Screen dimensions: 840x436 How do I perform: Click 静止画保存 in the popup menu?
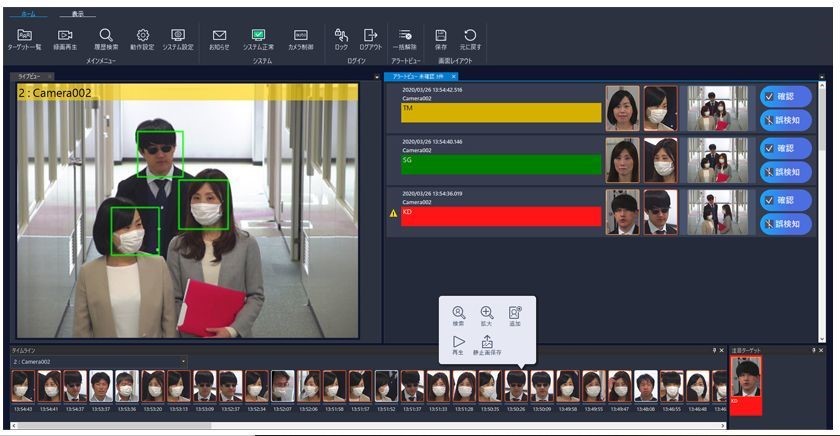pos(487,346)
